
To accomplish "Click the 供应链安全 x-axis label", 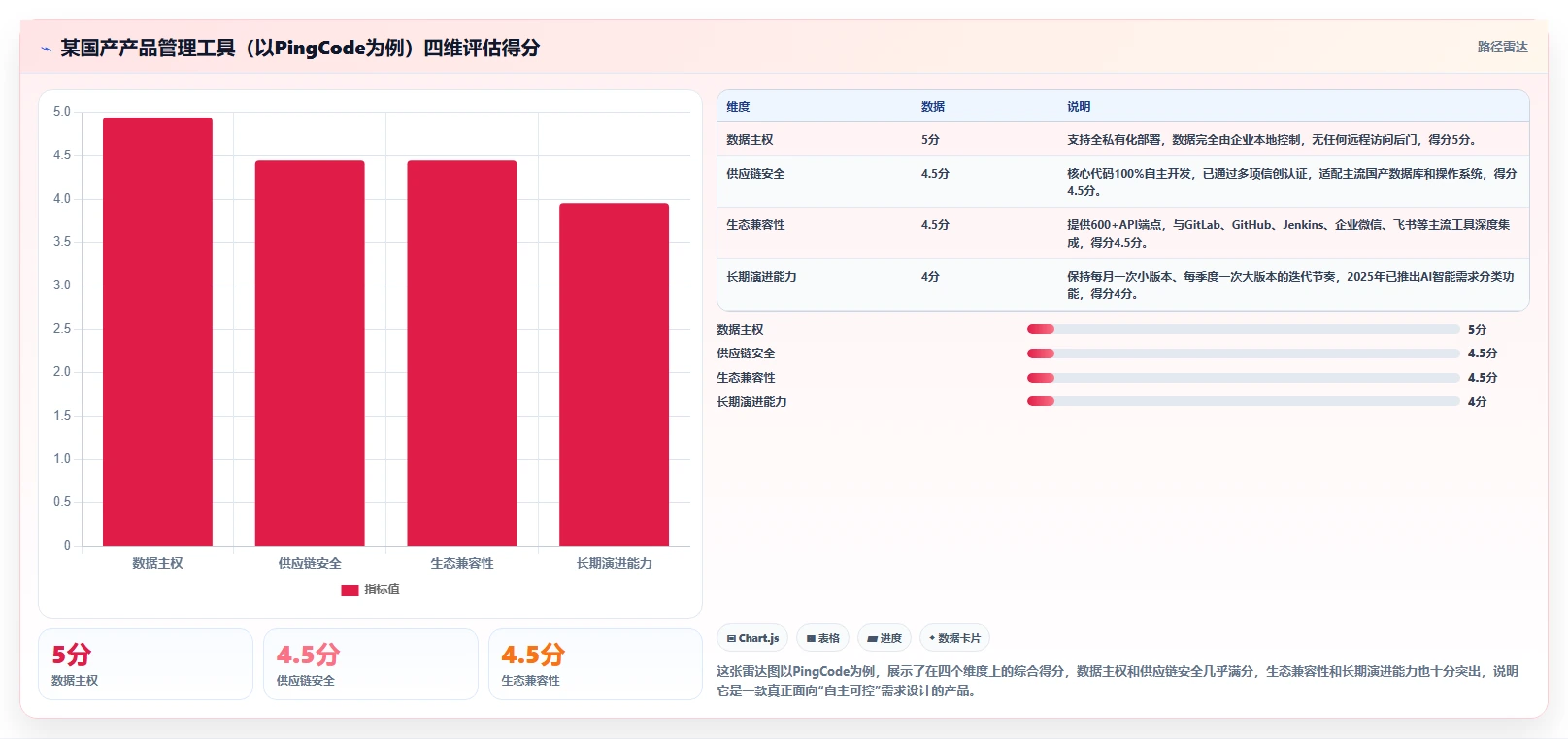I will (x=310, y=563).
